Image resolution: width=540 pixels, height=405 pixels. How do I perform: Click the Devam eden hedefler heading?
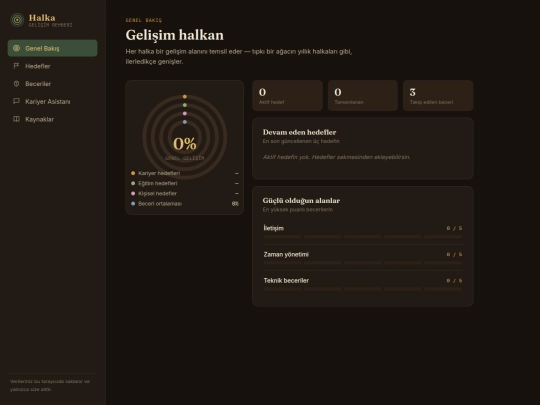(299, 132)
